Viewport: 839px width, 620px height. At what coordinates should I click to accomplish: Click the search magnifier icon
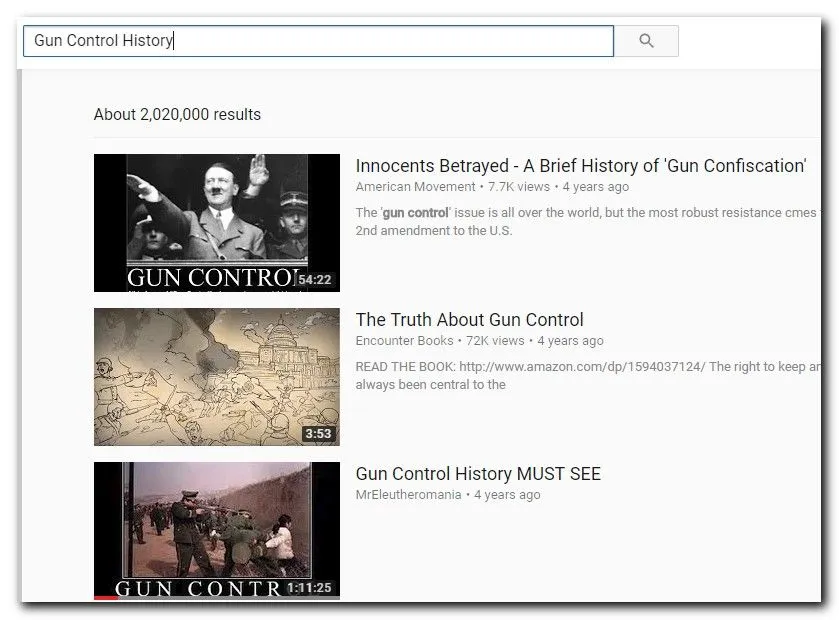[645, 40]
